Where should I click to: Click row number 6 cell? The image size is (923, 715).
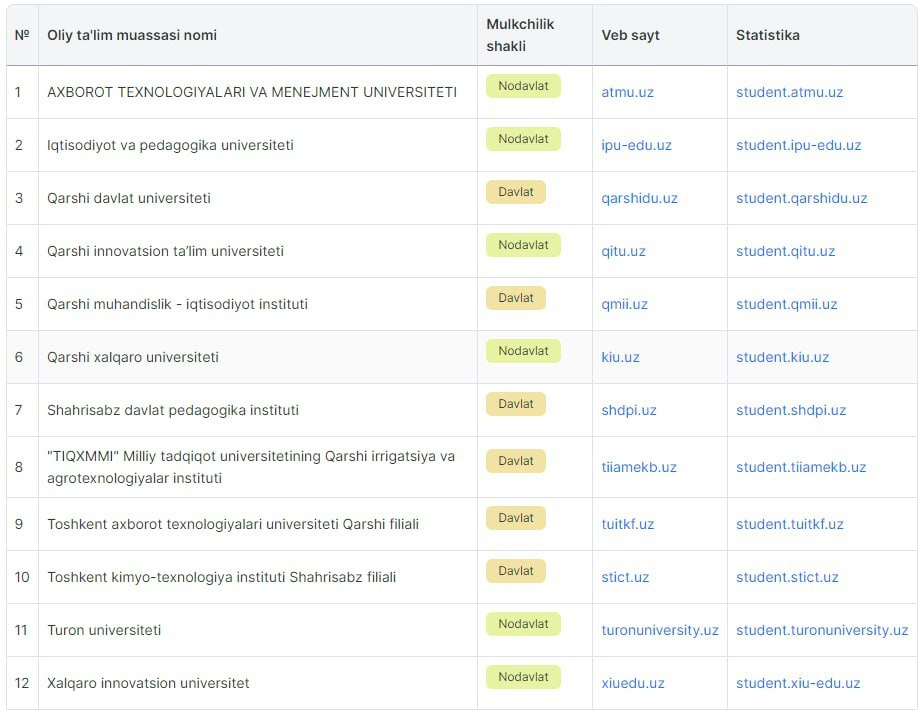point(22,357)
